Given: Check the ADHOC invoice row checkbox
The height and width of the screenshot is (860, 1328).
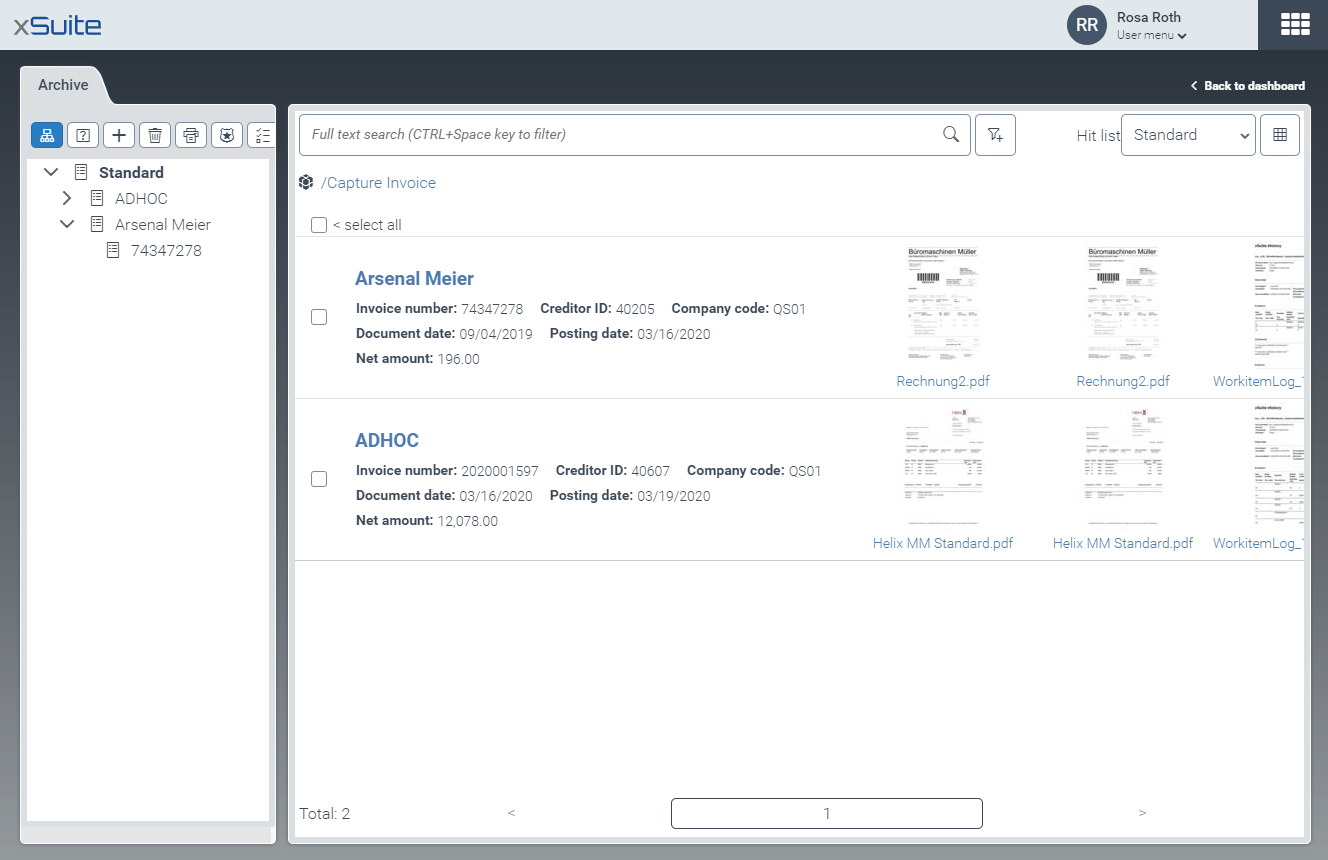Looking at the screenshot, I should pyautogui.click(x=319, y=479).
